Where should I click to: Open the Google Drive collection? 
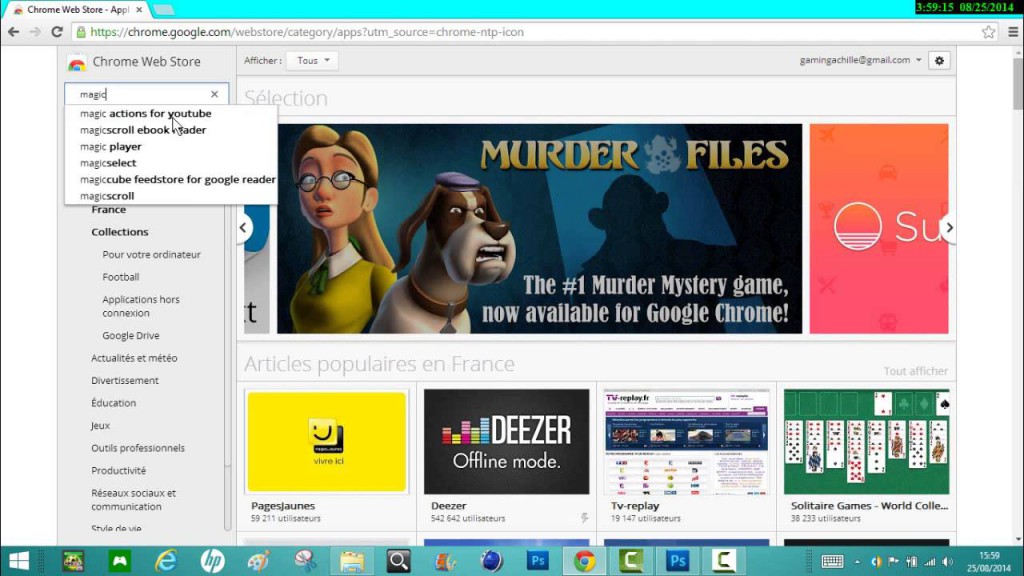130,336
